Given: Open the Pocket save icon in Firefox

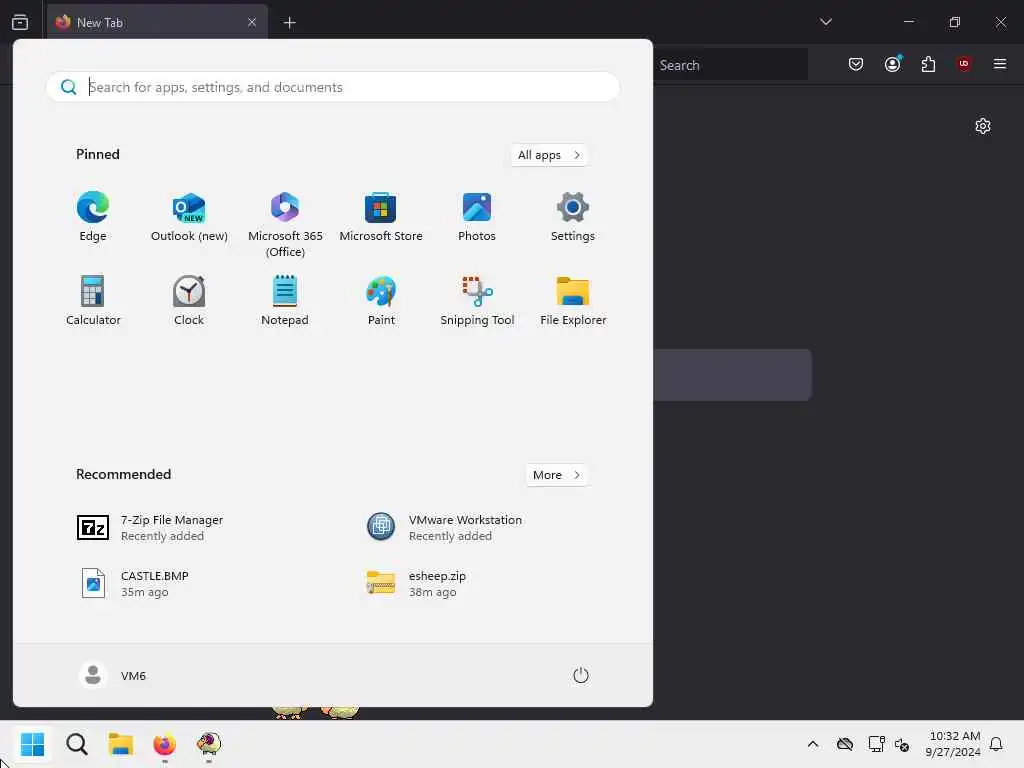Looking at the screenshot, I should click(x=856, y=64).
